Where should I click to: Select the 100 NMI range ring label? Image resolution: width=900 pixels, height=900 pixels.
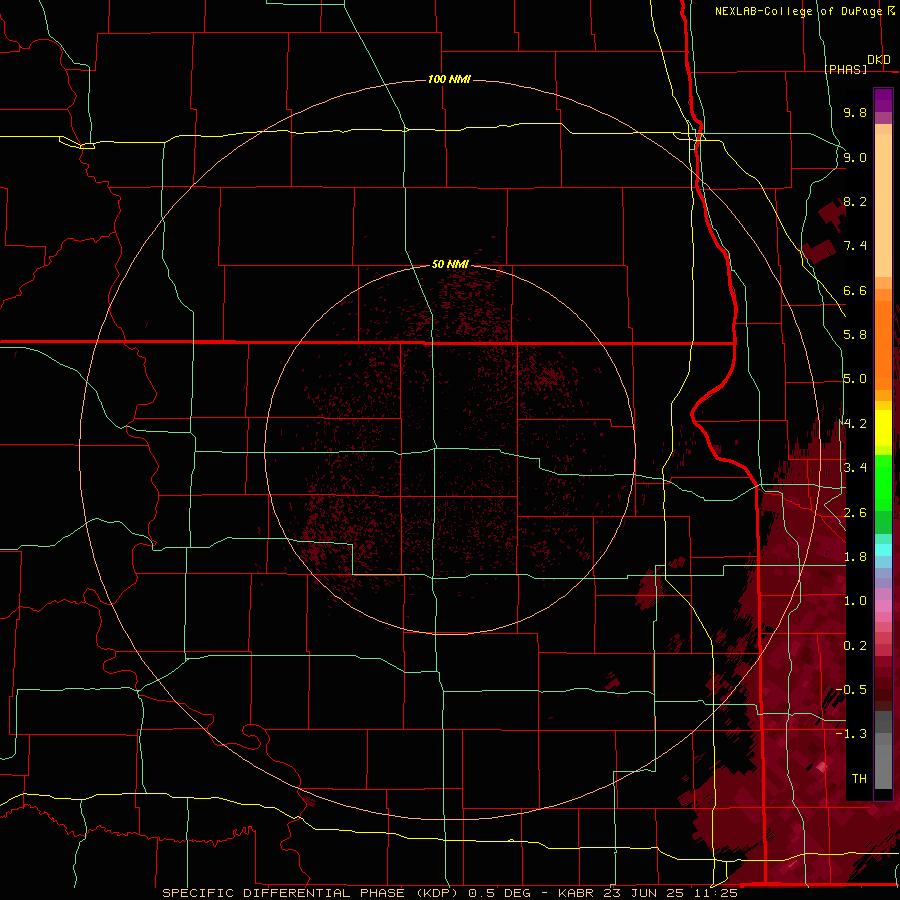click(449, 79)
